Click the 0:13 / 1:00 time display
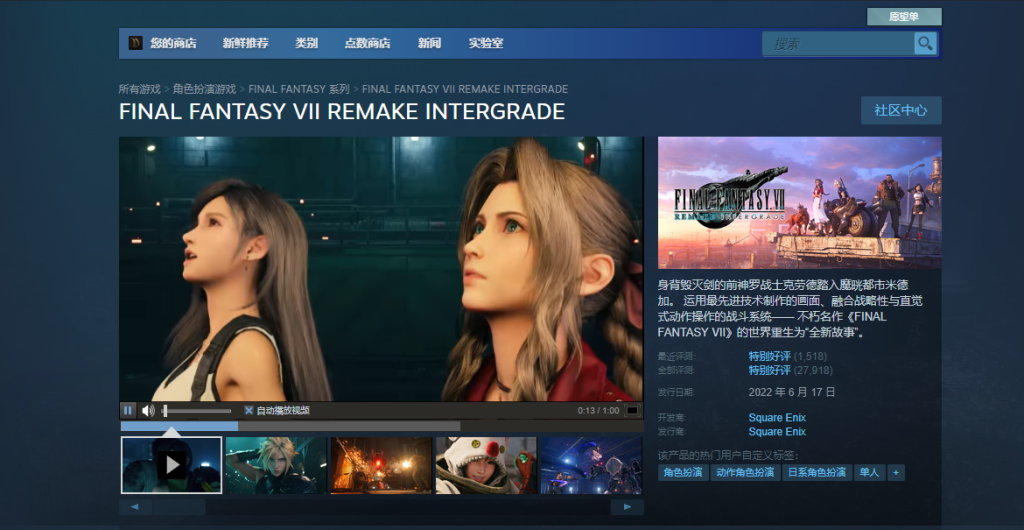This screenshot has height=530, width=1024. (x=598, y=411)
